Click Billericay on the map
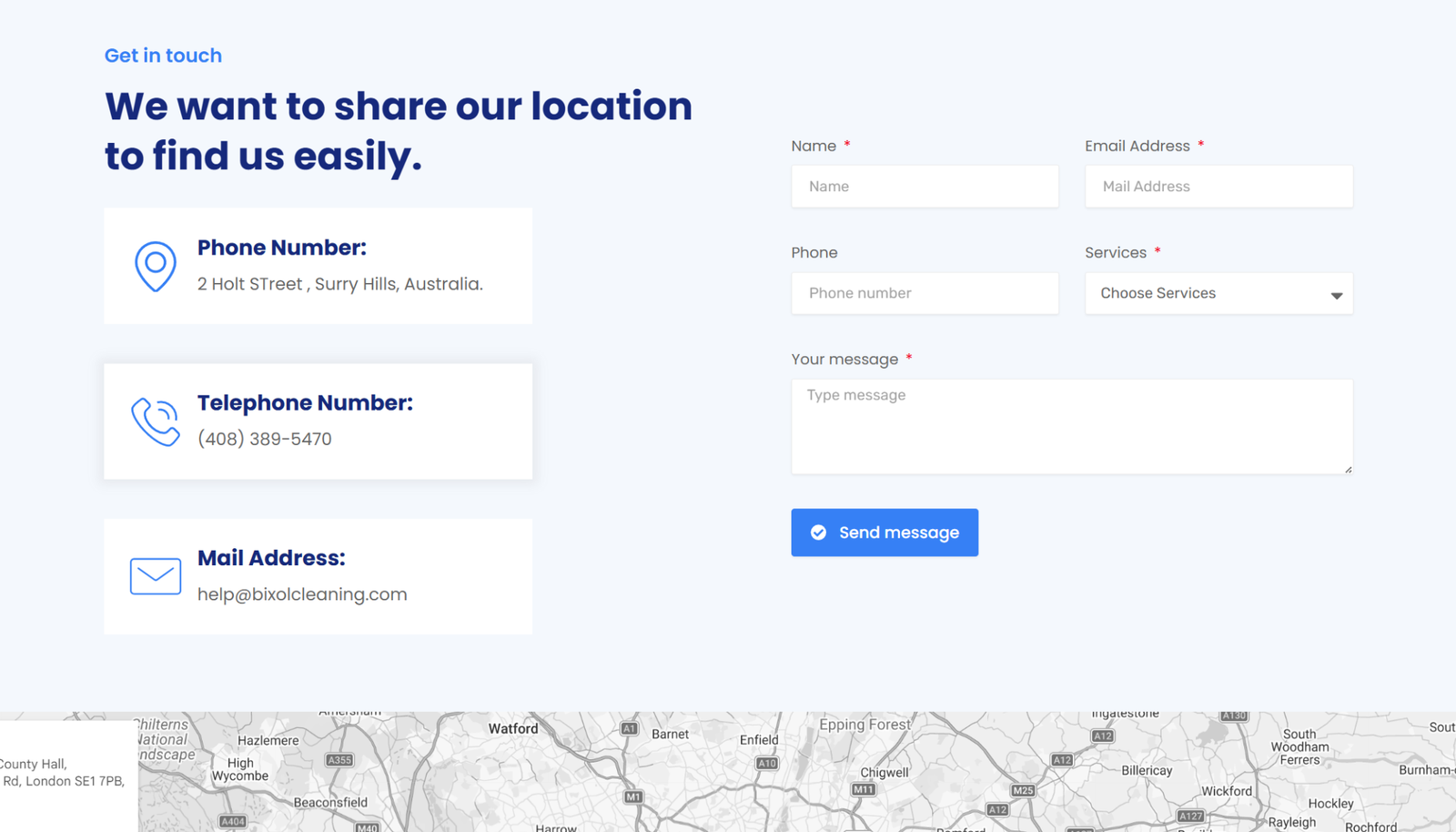The image size is (1456, 832). click(1147, 770)
